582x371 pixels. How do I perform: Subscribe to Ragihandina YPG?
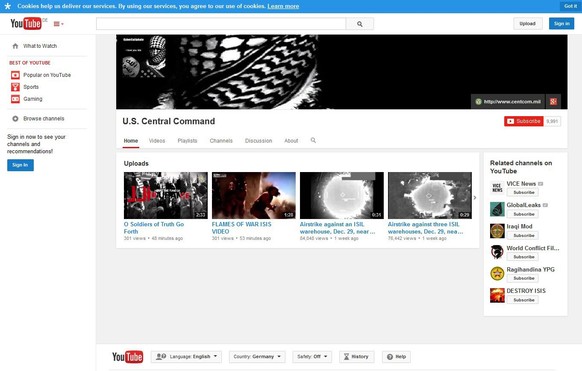click(524, 278)
